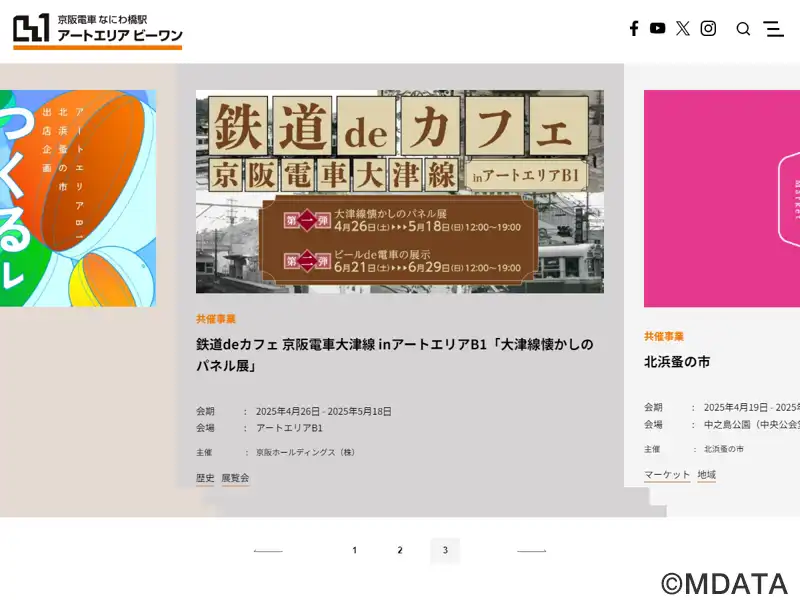Screen dimensions: 800x600
Task: Select pagination page 2
Action: click(x=400, y=551)
